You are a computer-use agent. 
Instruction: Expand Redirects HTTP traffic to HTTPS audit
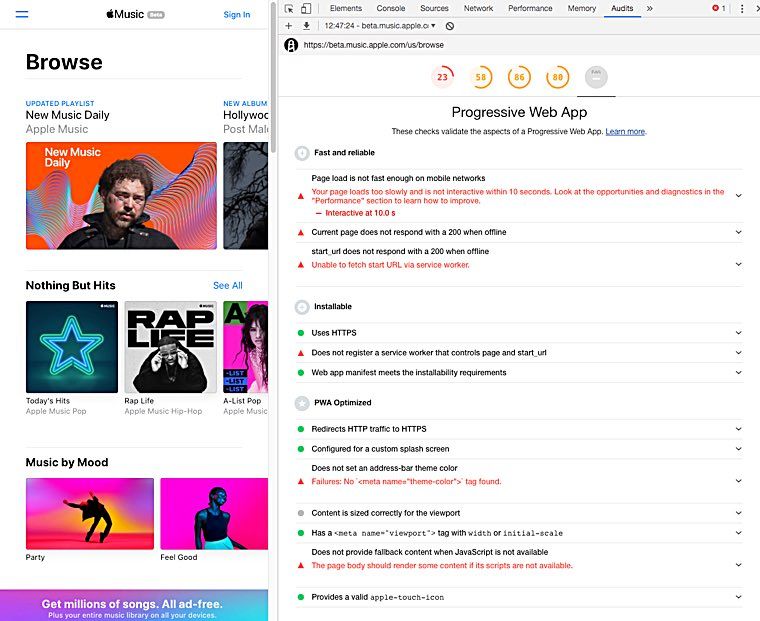[738, 429]
